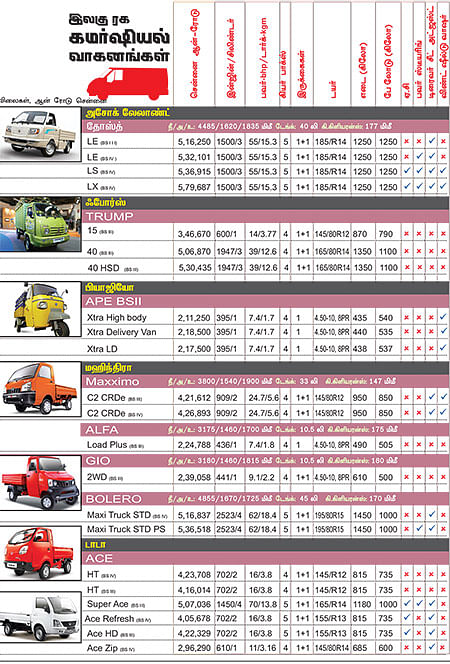
Task: Click price 5,16,250 in Dost LE row
Action: (194, 142)
